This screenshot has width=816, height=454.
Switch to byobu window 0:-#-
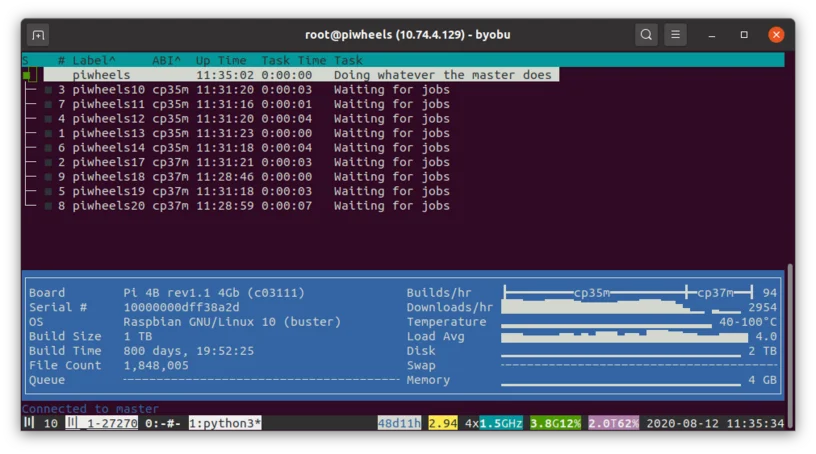pyautogui.click(x=163, y=423)
